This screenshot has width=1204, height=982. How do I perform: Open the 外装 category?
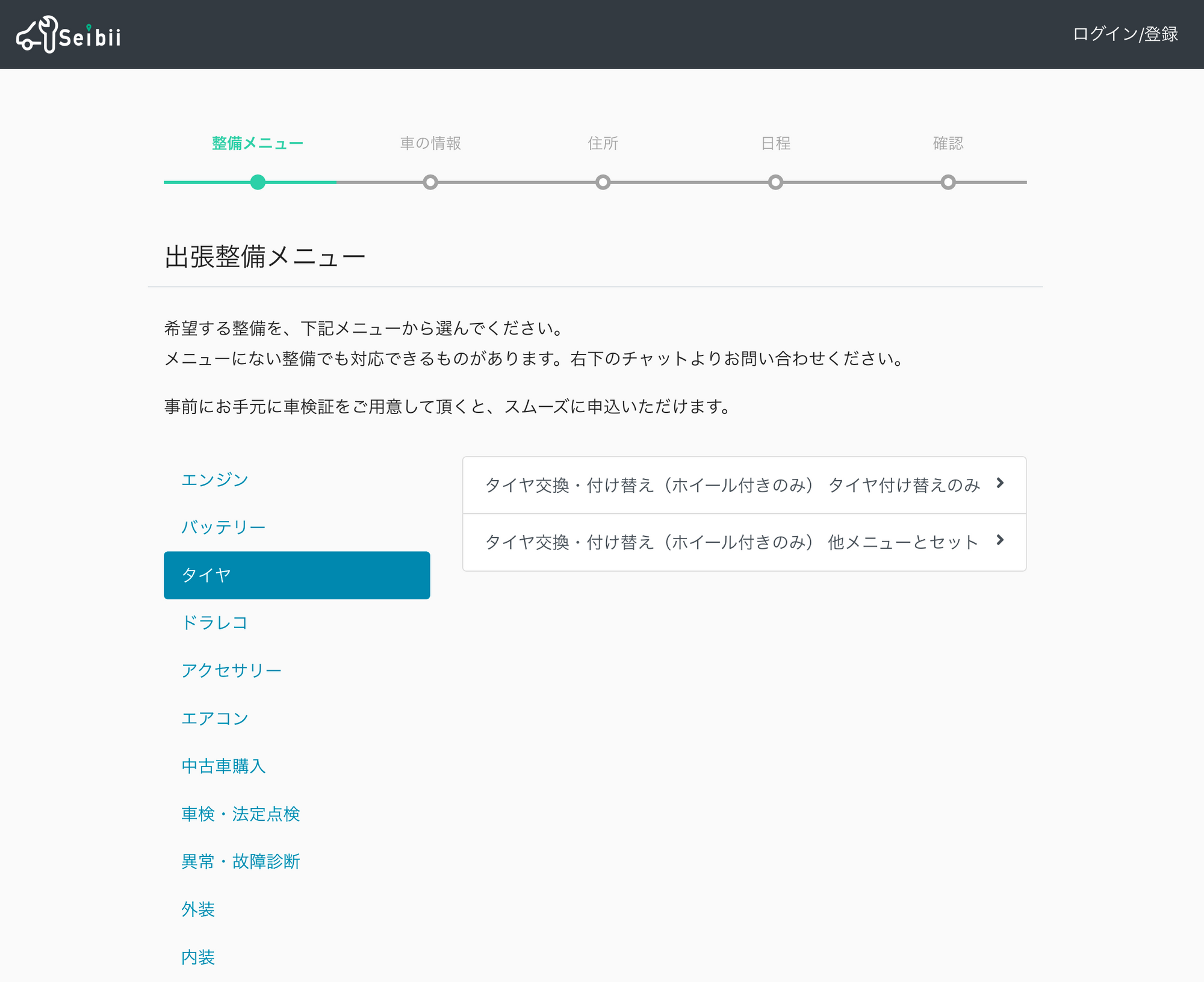tap(297, 909)
